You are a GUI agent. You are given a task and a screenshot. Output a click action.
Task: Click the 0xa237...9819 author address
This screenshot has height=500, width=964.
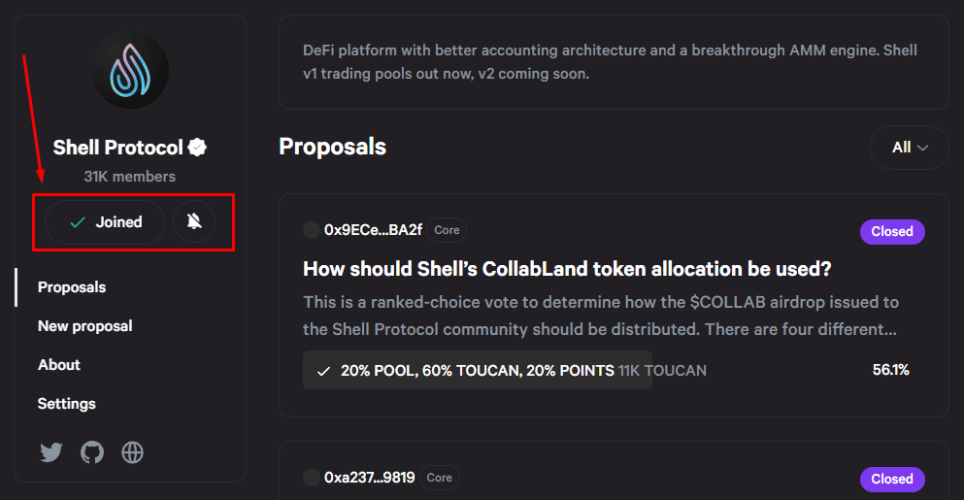tap(369, 477)
